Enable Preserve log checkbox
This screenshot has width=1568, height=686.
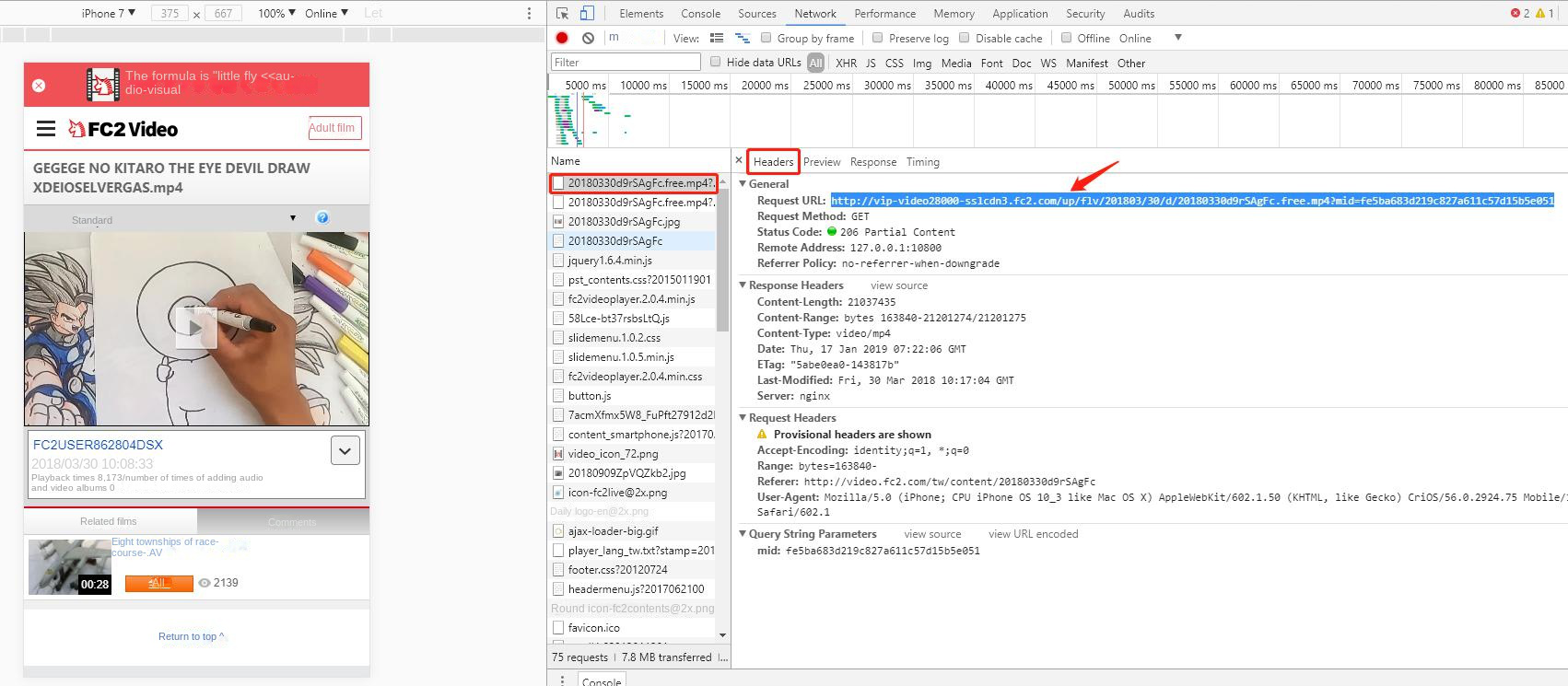[877, 38]
